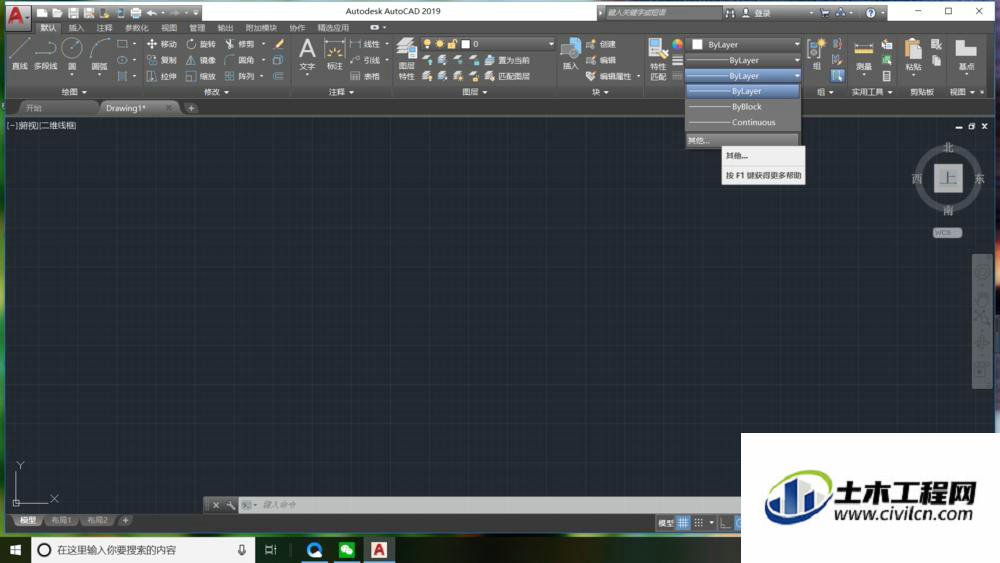Expand the Draw (绘图) panel
Screen dimensions: 1000x563
point(74,92)
